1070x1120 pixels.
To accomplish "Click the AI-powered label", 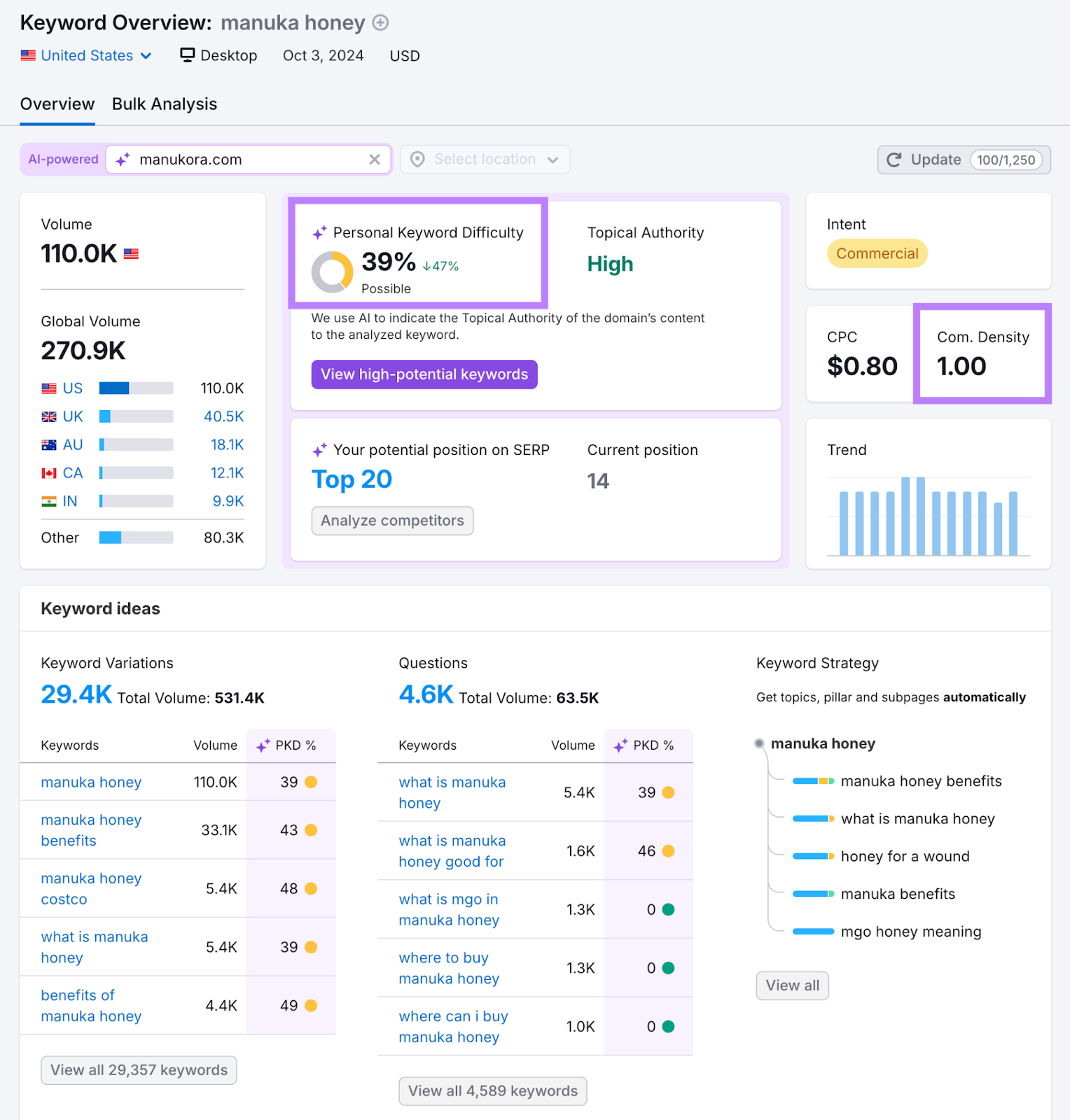I will pos(63,160).
